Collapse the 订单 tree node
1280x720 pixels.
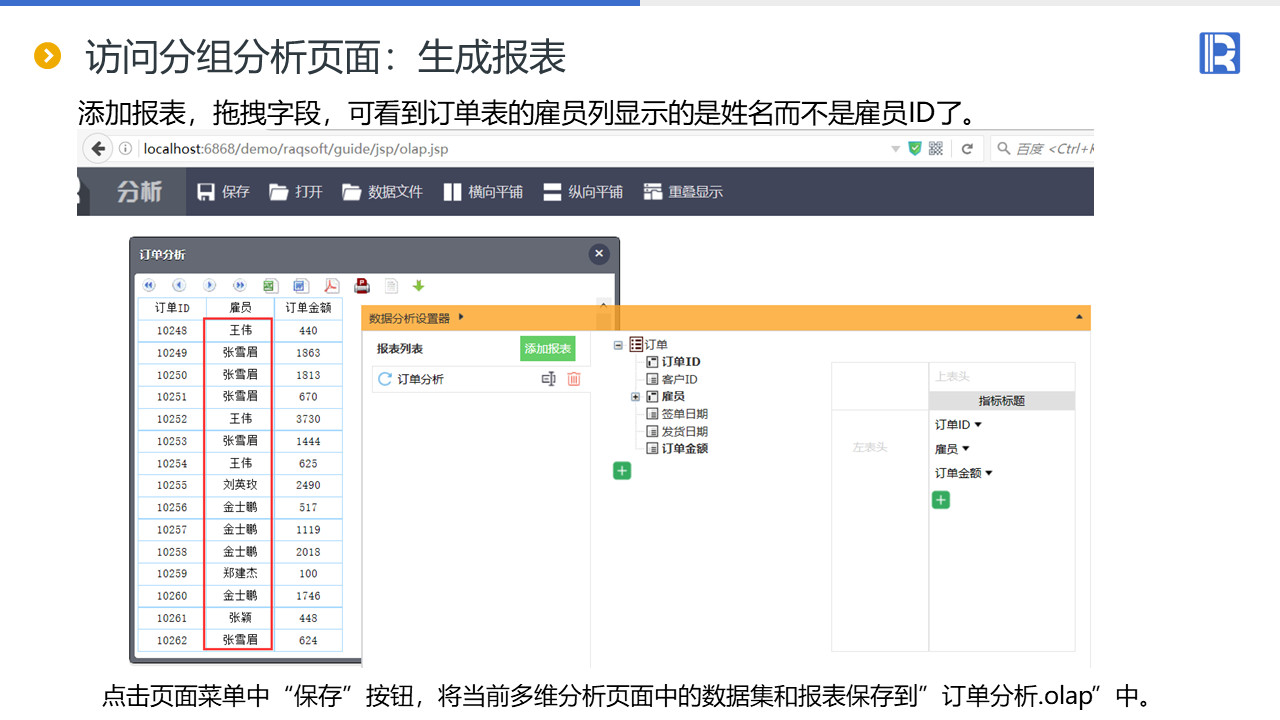click(619, 344)
